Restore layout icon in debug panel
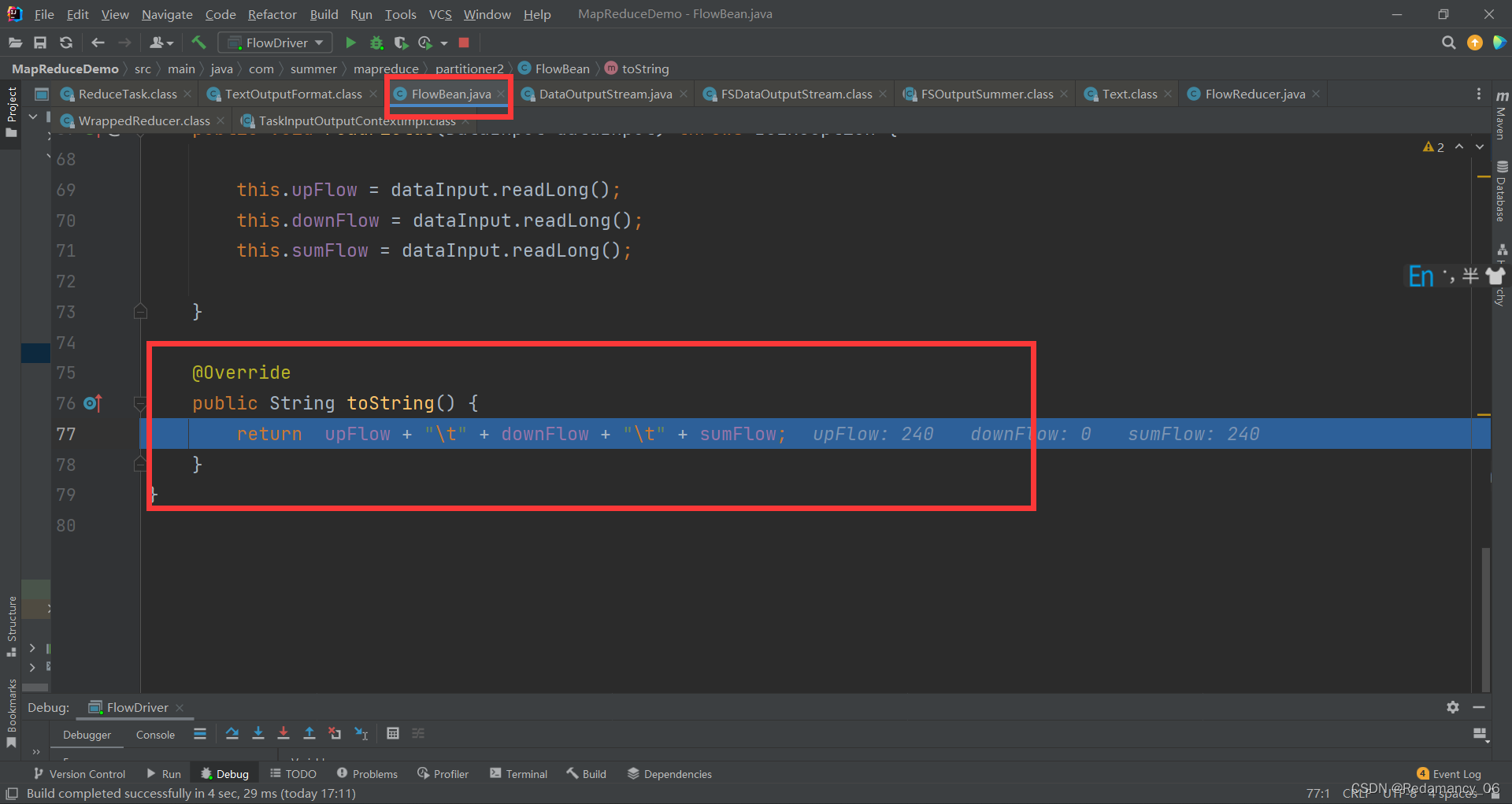 (1480, 734)
